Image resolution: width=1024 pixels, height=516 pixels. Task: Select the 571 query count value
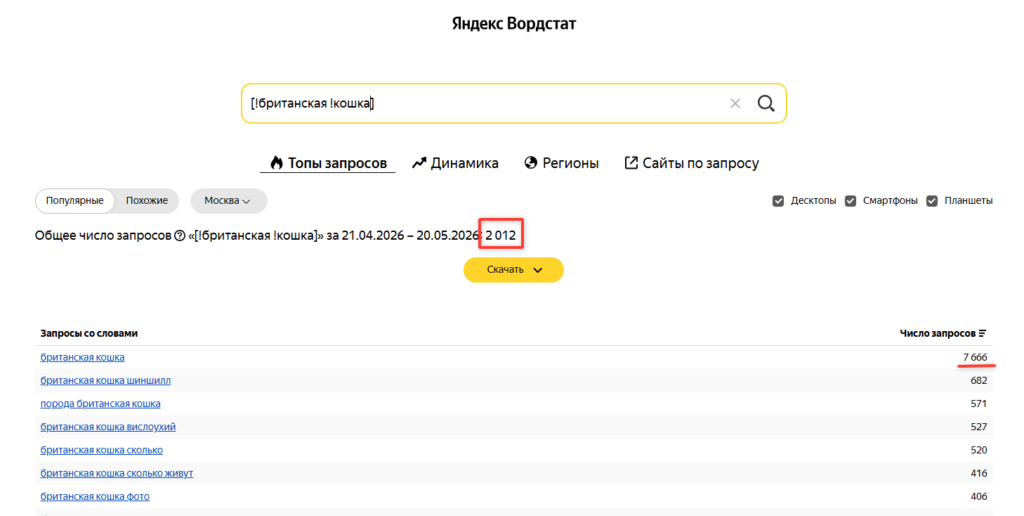click(979, 404)
